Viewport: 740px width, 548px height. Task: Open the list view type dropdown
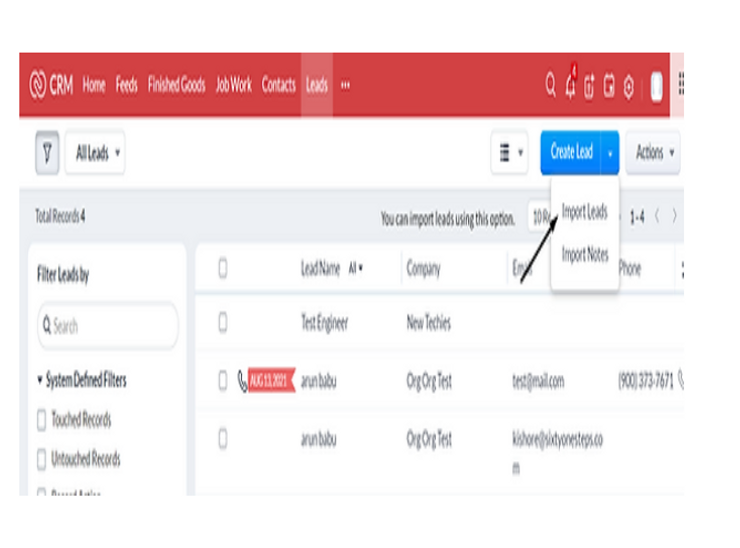point(510,152)
